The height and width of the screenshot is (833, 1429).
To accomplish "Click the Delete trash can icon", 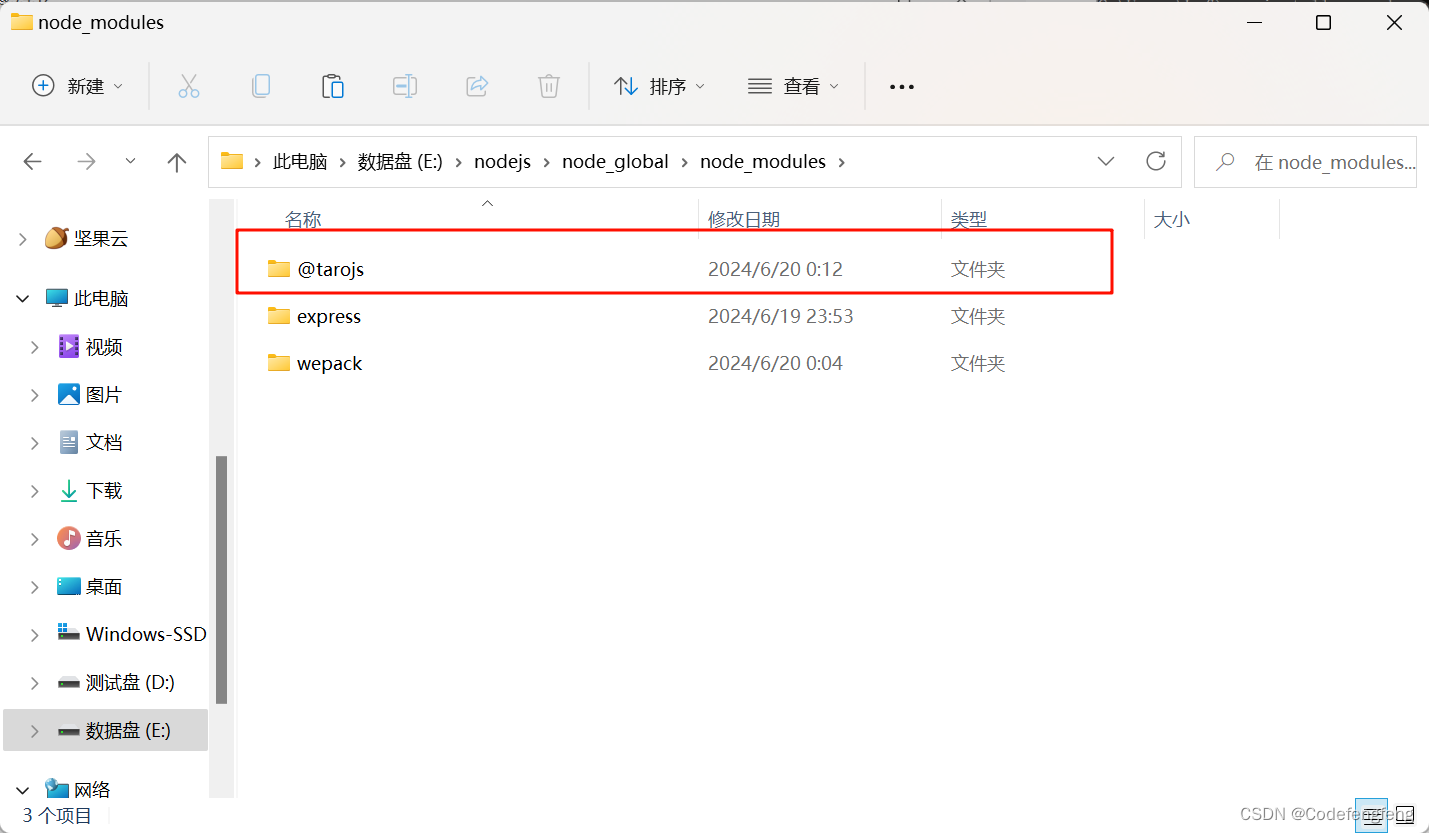I will click(549, 86).
